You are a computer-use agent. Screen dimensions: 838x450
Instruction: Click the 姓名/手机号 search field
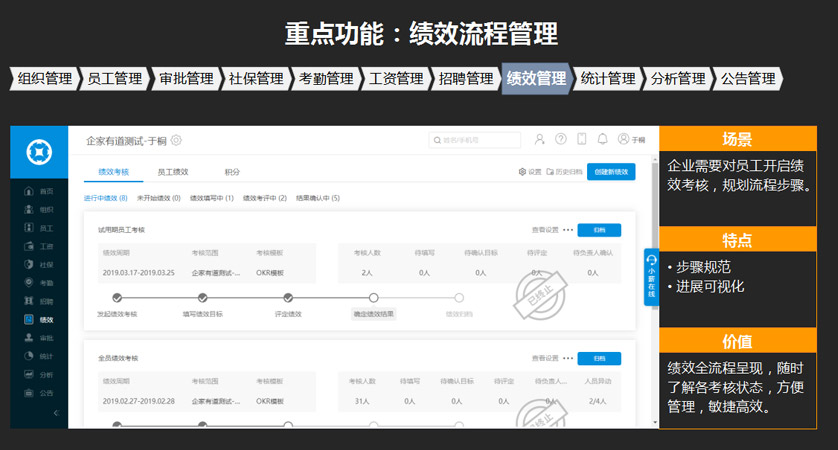475,140
